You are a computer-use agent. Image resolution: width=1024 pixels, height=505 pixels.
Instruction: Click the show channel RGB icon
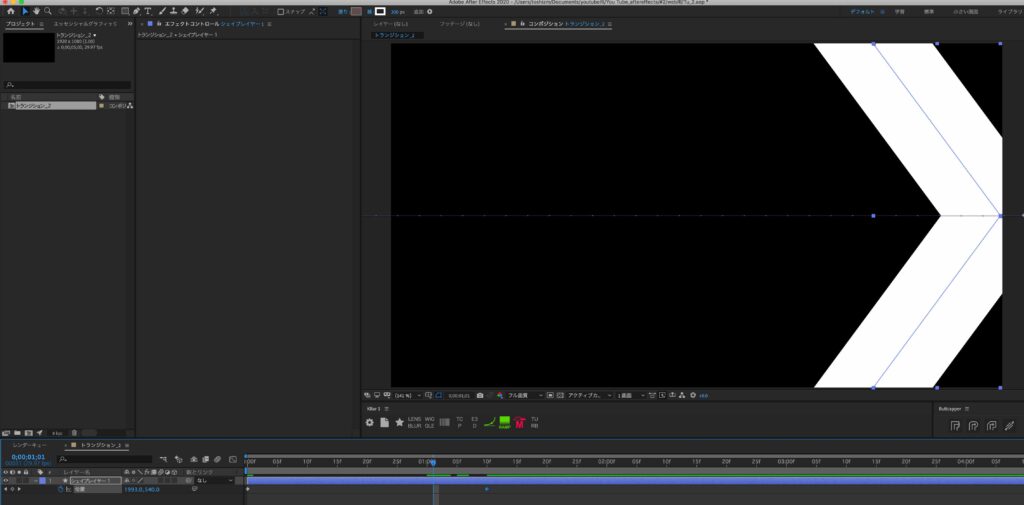pos(501,395)
